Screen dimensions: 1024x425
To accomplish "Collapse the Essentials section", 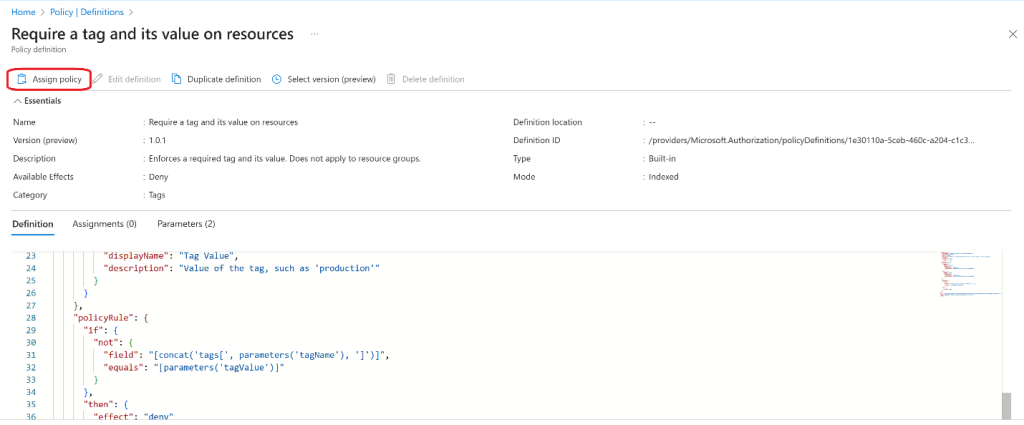I will (17, 101).
